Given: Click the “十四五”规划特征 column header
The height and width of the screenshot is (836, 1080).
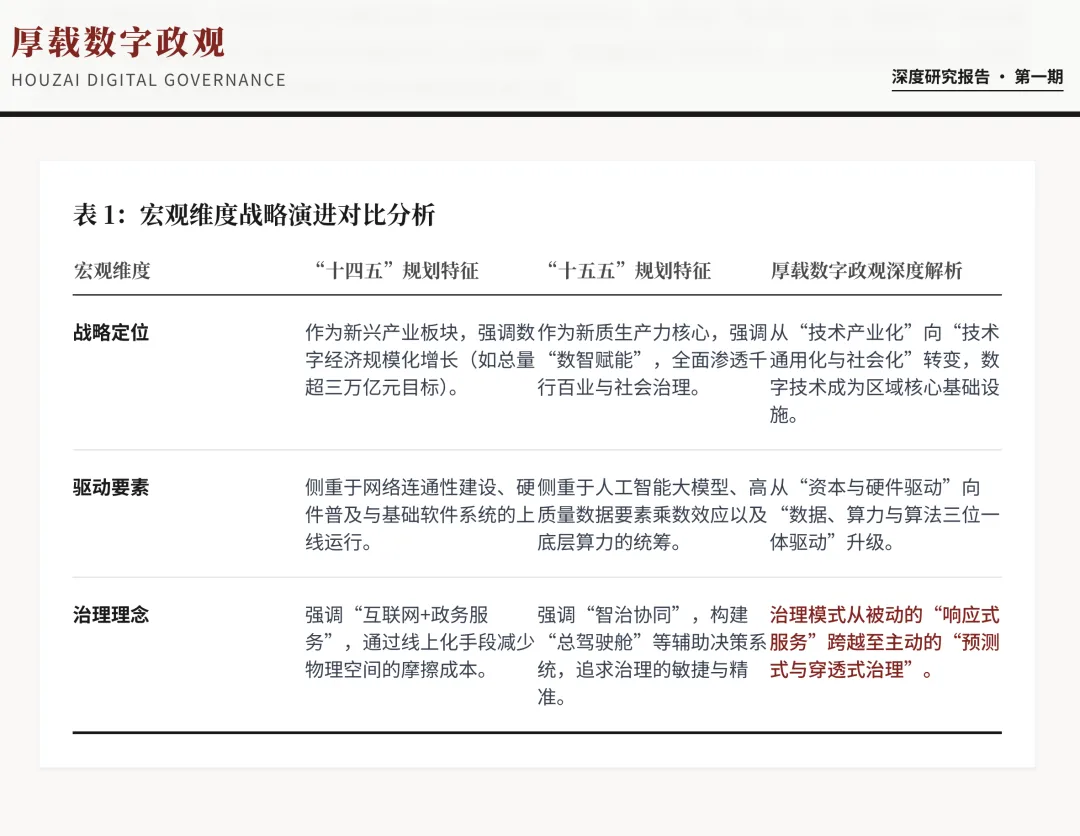Looking at the screenshot, I should (395, 271).
